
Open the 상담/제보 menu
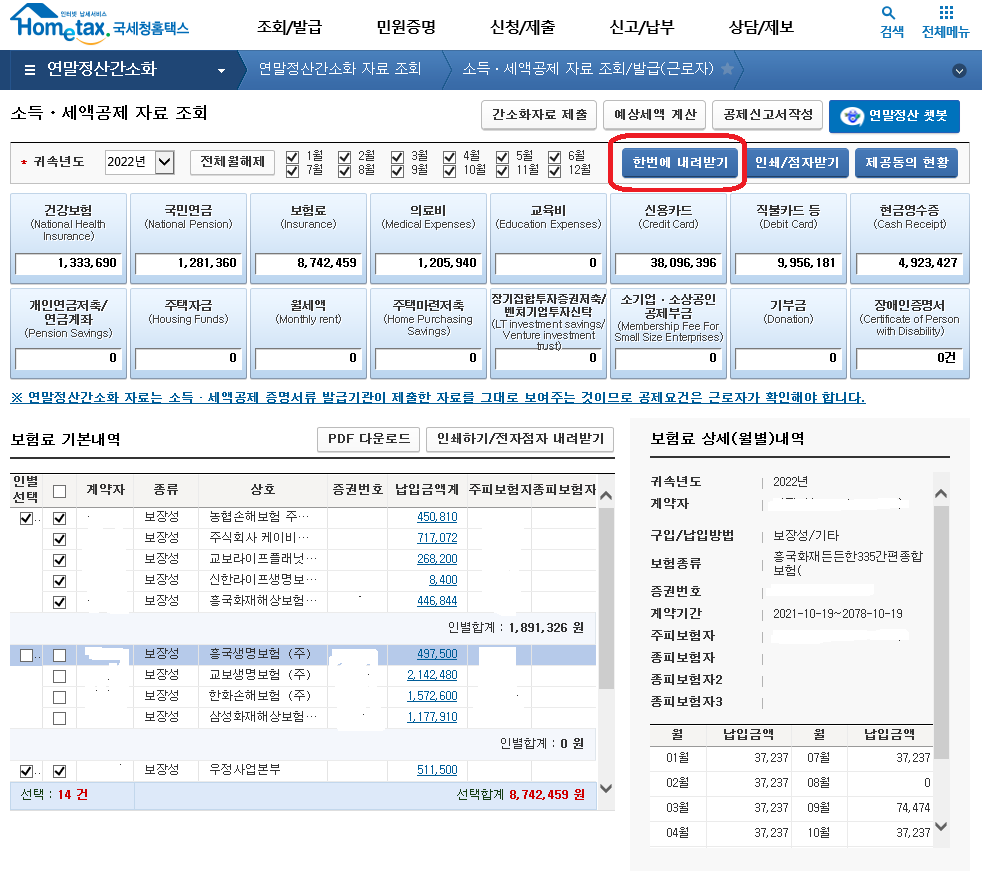click(762, 27)
